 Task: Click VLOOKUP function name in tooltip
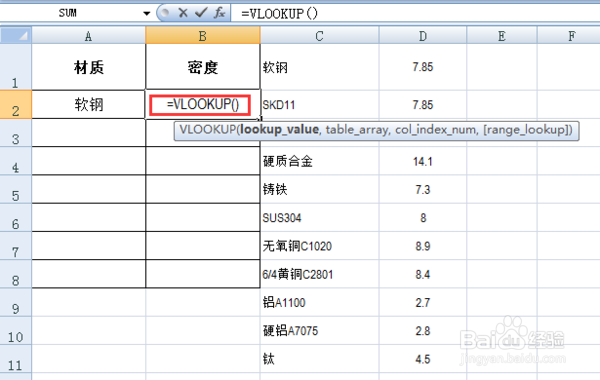click(x=208, y=130)
